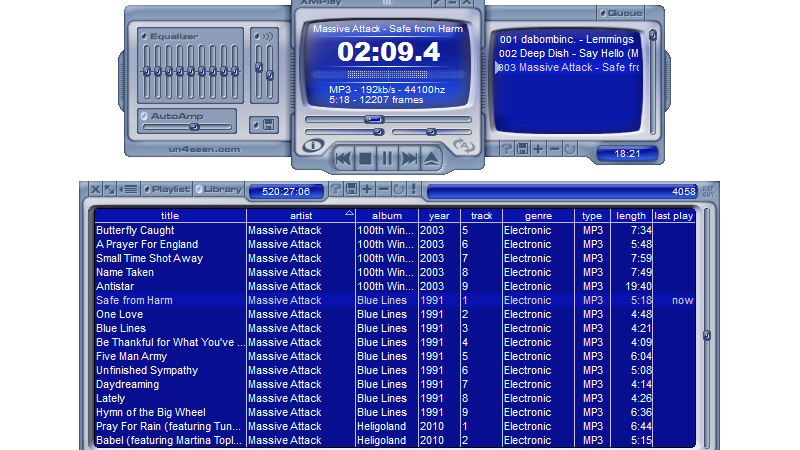Image resolution: width=800 pixels, height=450 pixels.
Task: Switch to the Library tab
Action: (219, 189)
